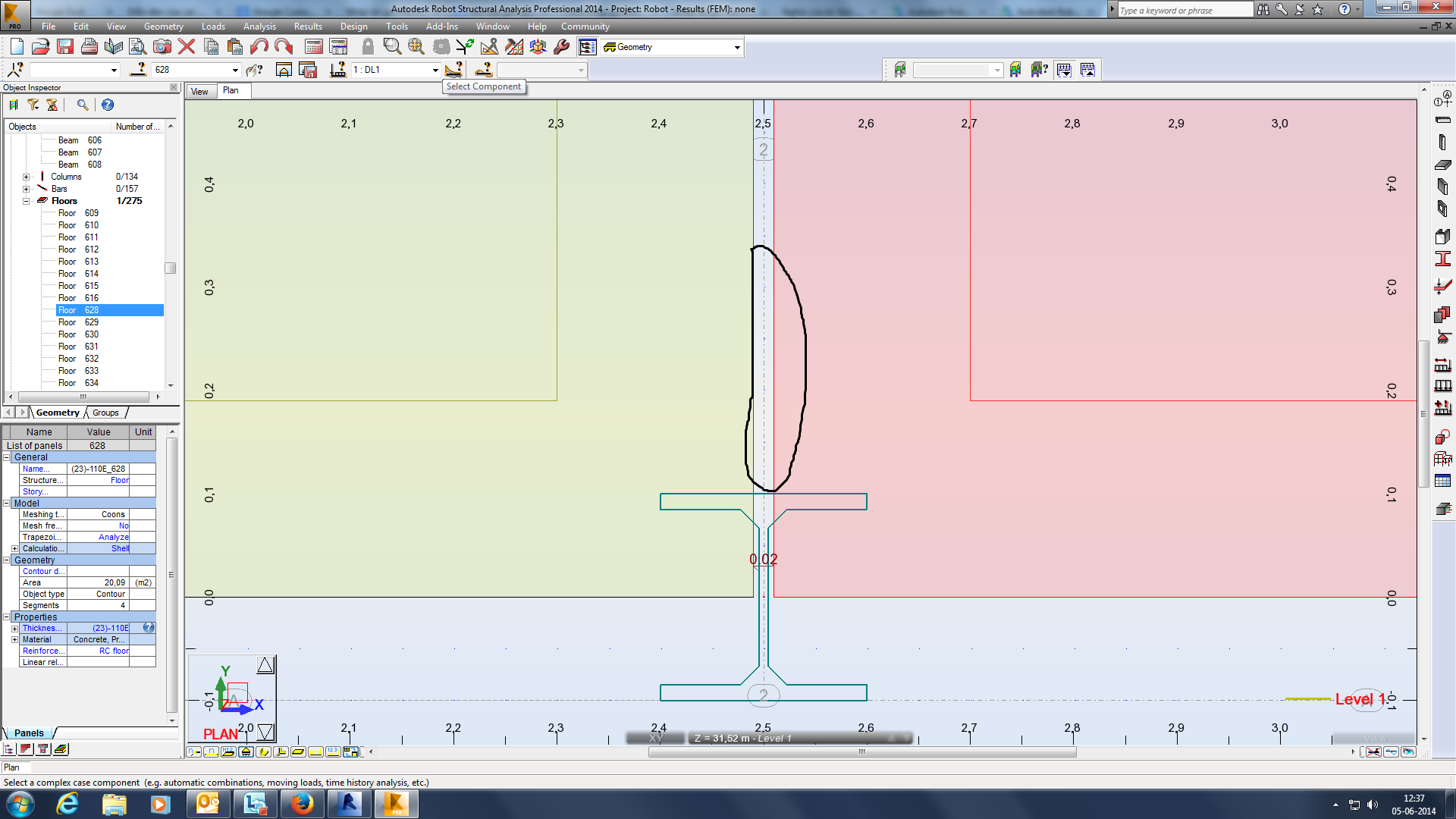This screenshot has height=819, width=1456.
Task: Open the red I-section bar sections tool
Action: point(1443,259)
